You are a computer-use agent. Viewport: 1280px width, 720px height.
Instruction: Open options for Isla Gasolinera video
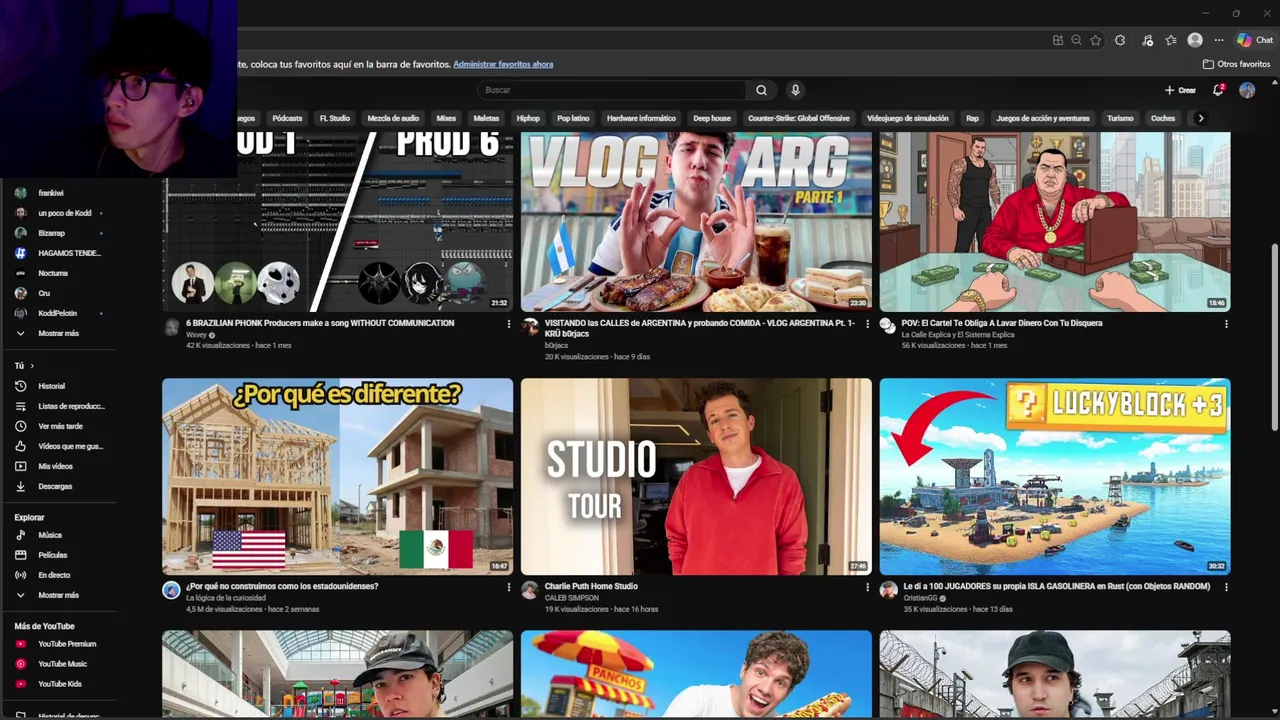[1226, 587]
